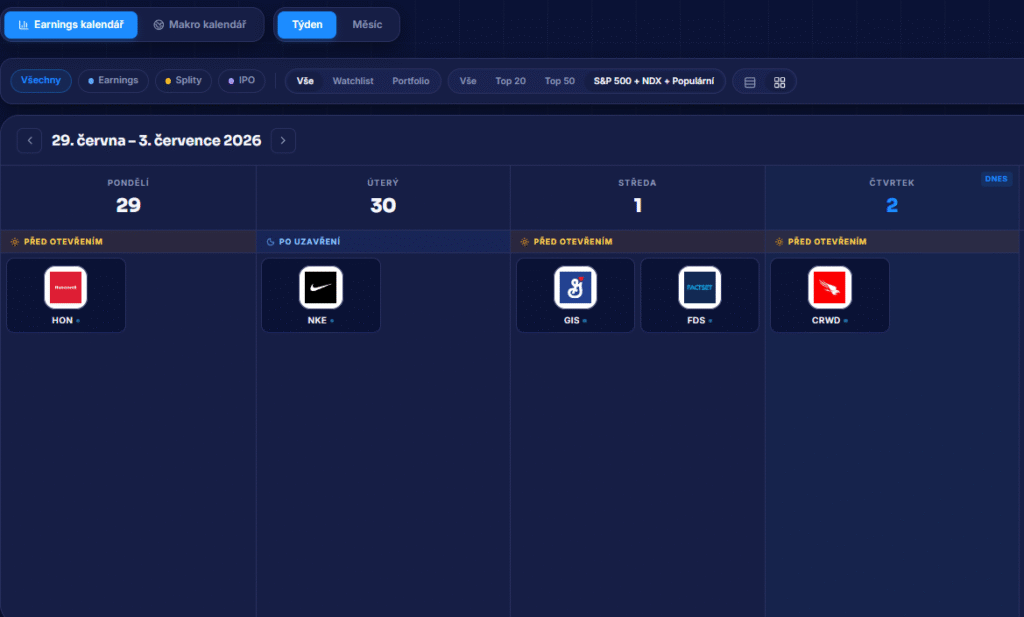Screen dimensions: 1024x617
Task: Select the General Mills GIS logo
Action: pyautogui.click(x=575, y=287)
